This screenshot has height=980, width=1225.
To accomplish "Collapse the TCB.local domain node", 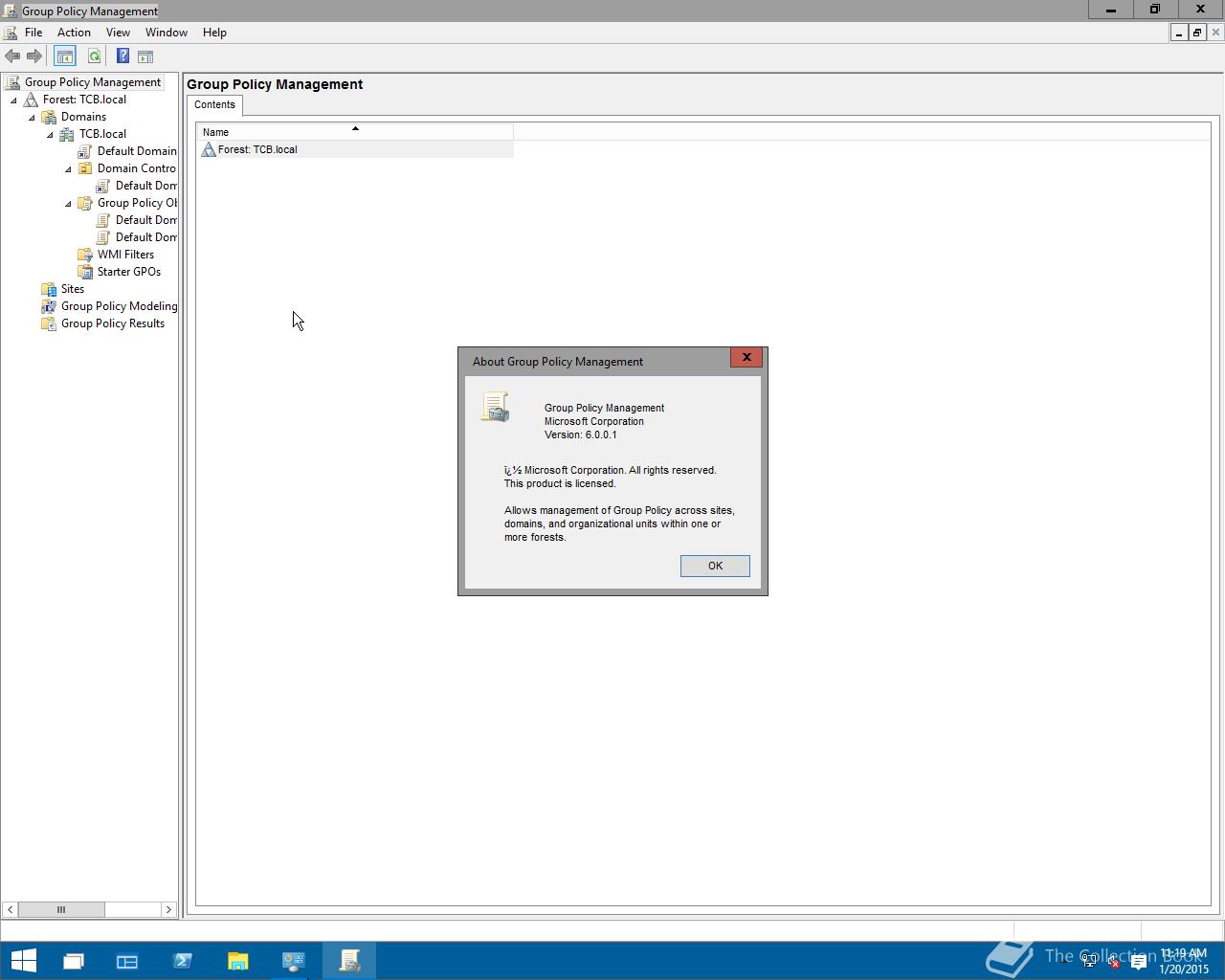I will [x=50, y=135].
